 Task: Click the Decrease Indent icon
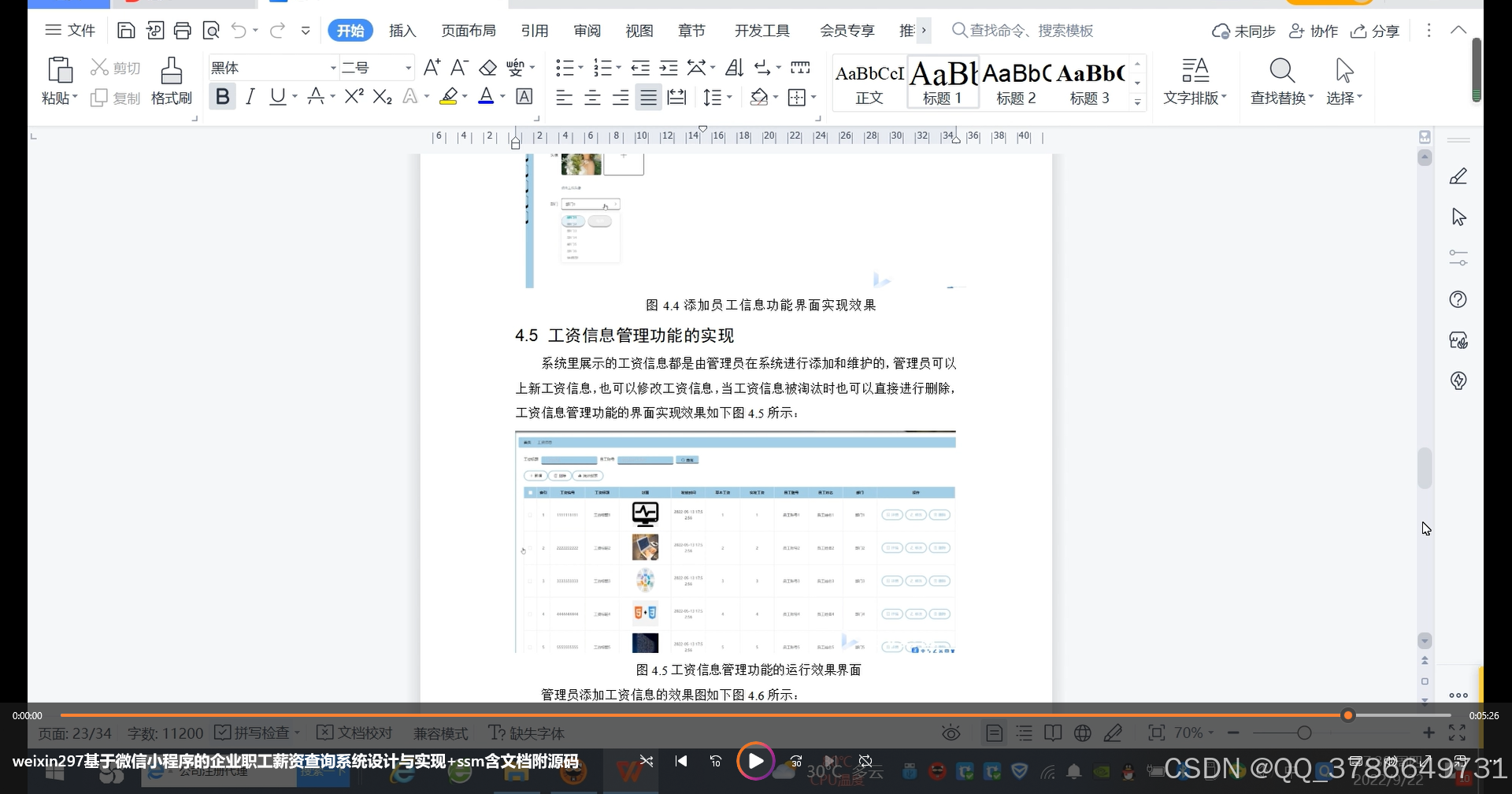(x=640, y=67)
